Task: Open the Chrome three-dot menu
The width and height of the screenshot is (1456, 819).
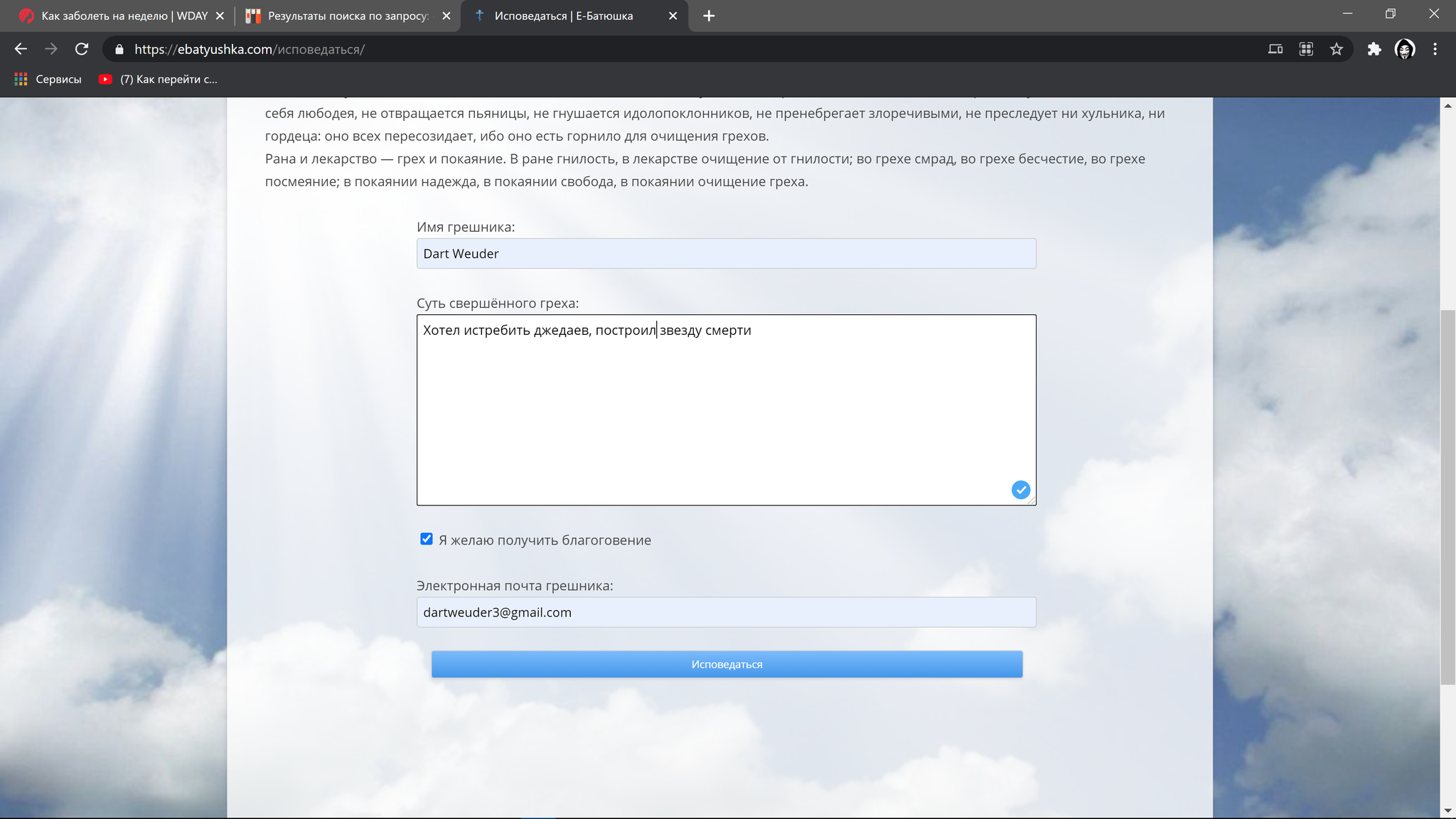Action: [x=1435, y=49]
